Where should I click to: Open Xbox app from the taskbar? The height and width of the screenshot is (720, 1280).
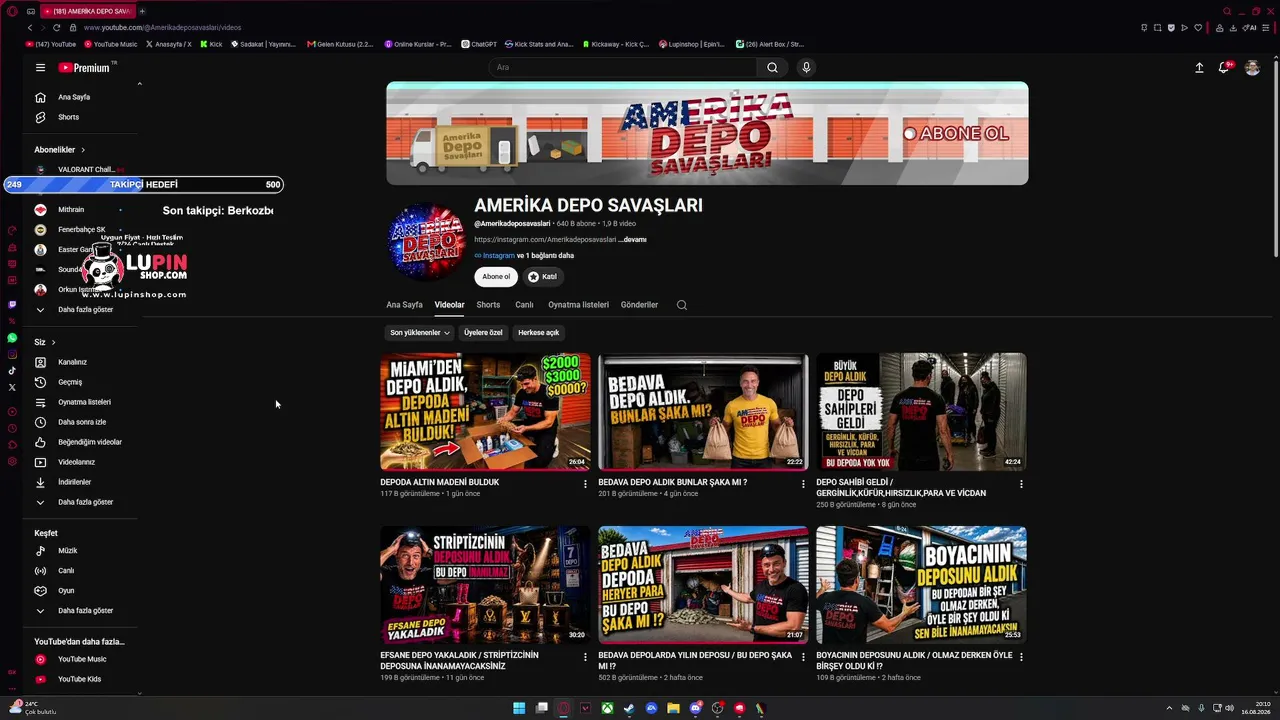click(x=607, y=708)
